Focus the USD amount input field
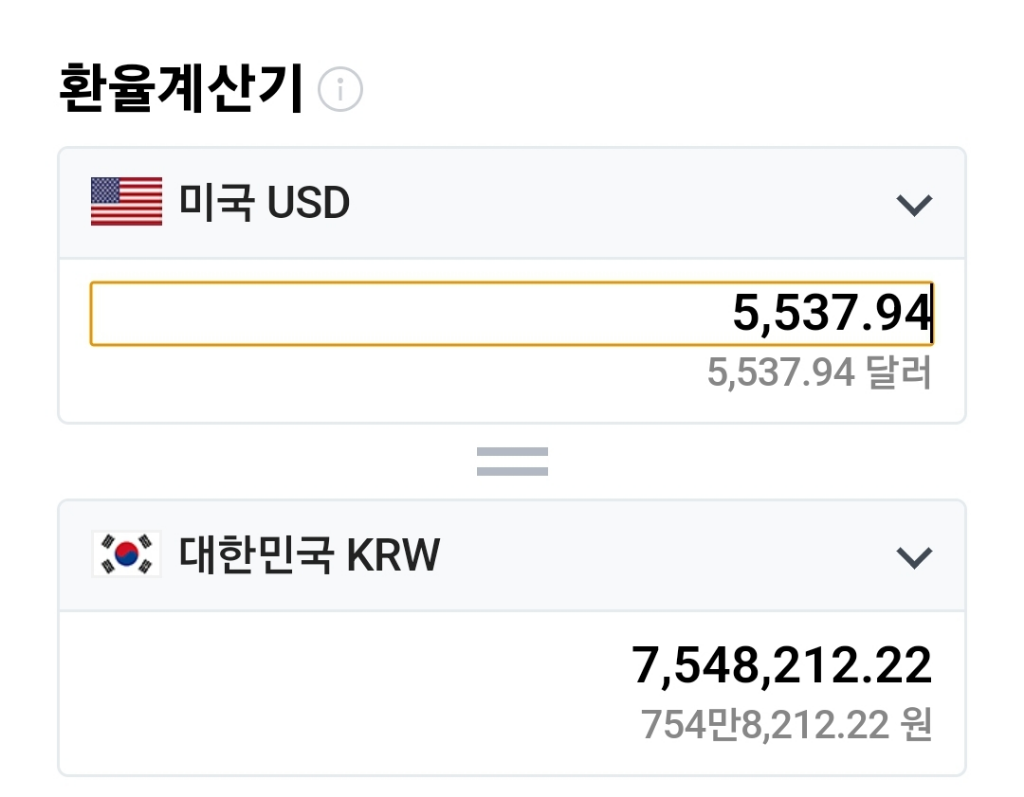1024x797 pixels. [x=512, y=314]
